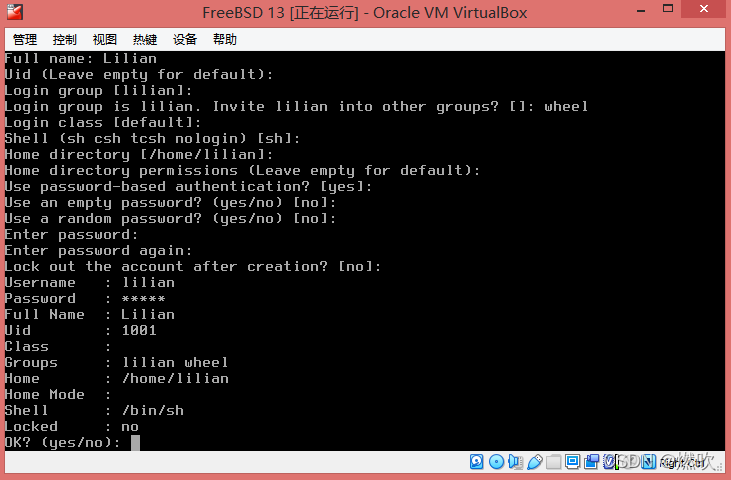731x480 pixels.
Task: Click the shared folders status icon
Action: tap(553, 461)
